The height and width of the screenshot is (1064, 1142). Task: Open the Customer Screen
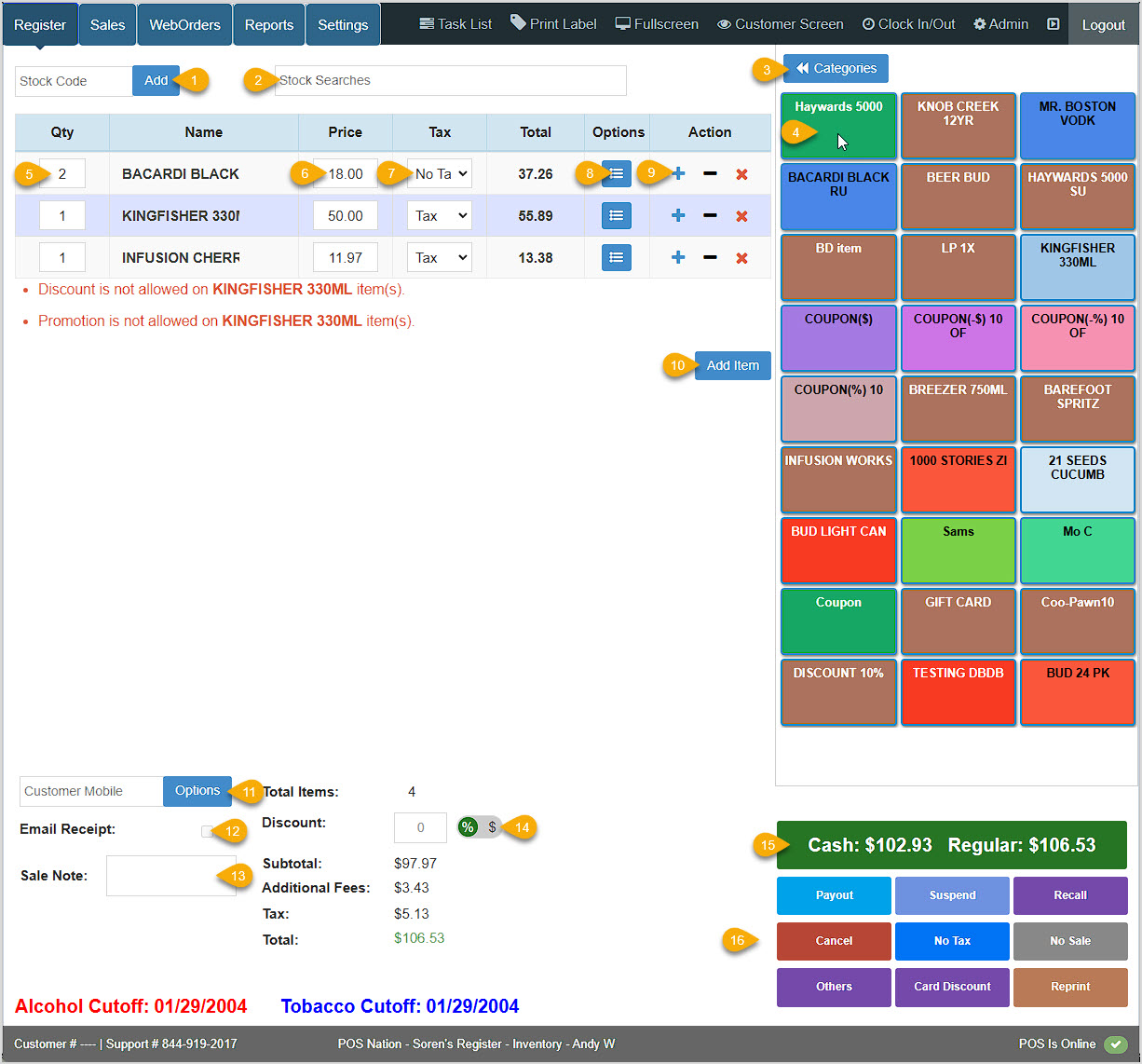[x=781, y=23]
